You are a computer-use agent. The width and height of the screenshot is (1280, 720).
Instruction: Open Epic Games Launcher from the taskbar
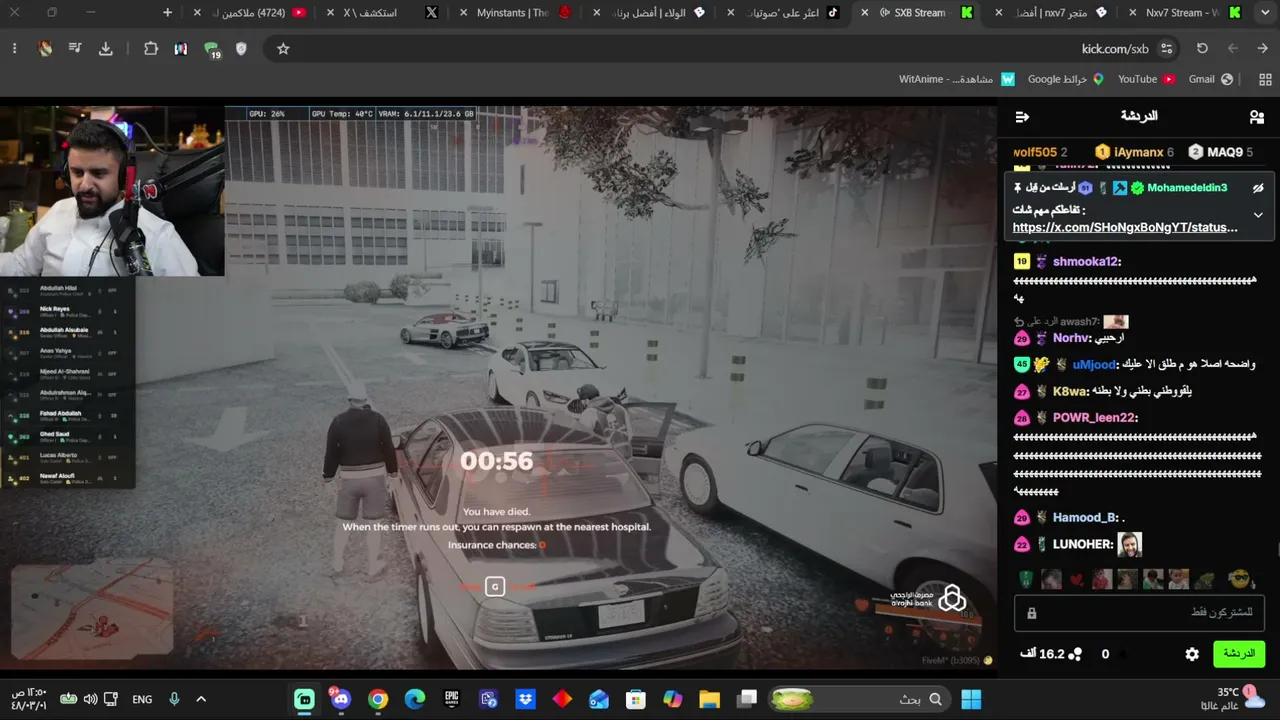point(452,700)
